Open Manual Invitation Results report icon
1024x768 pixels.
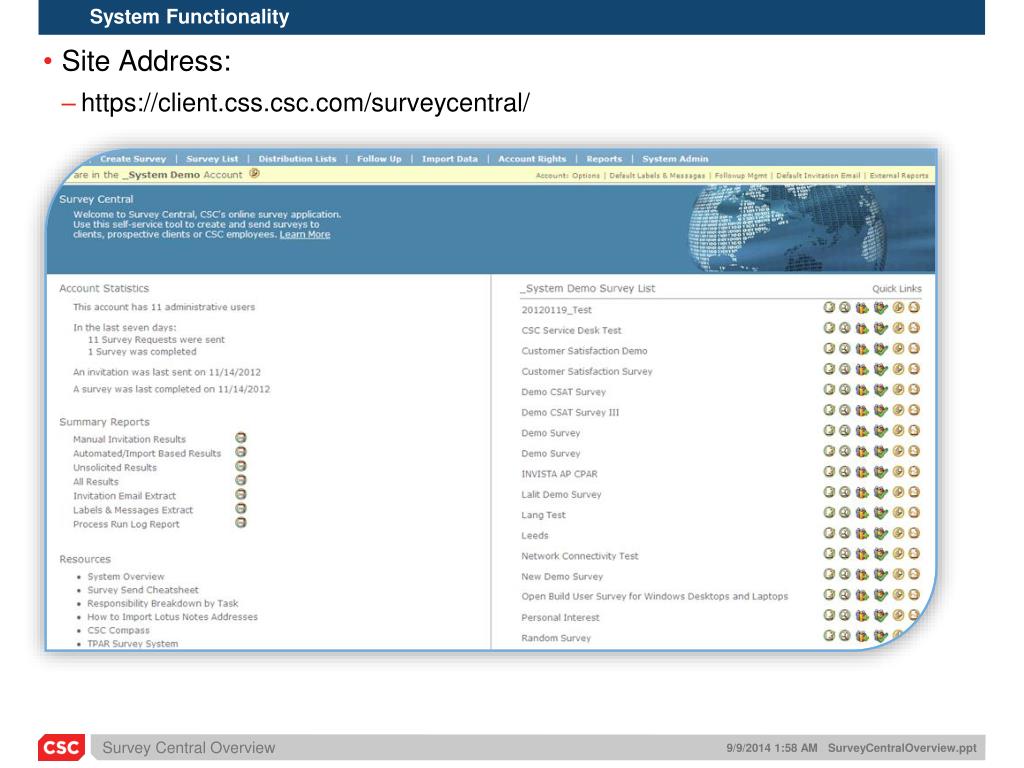click(240, 438)
